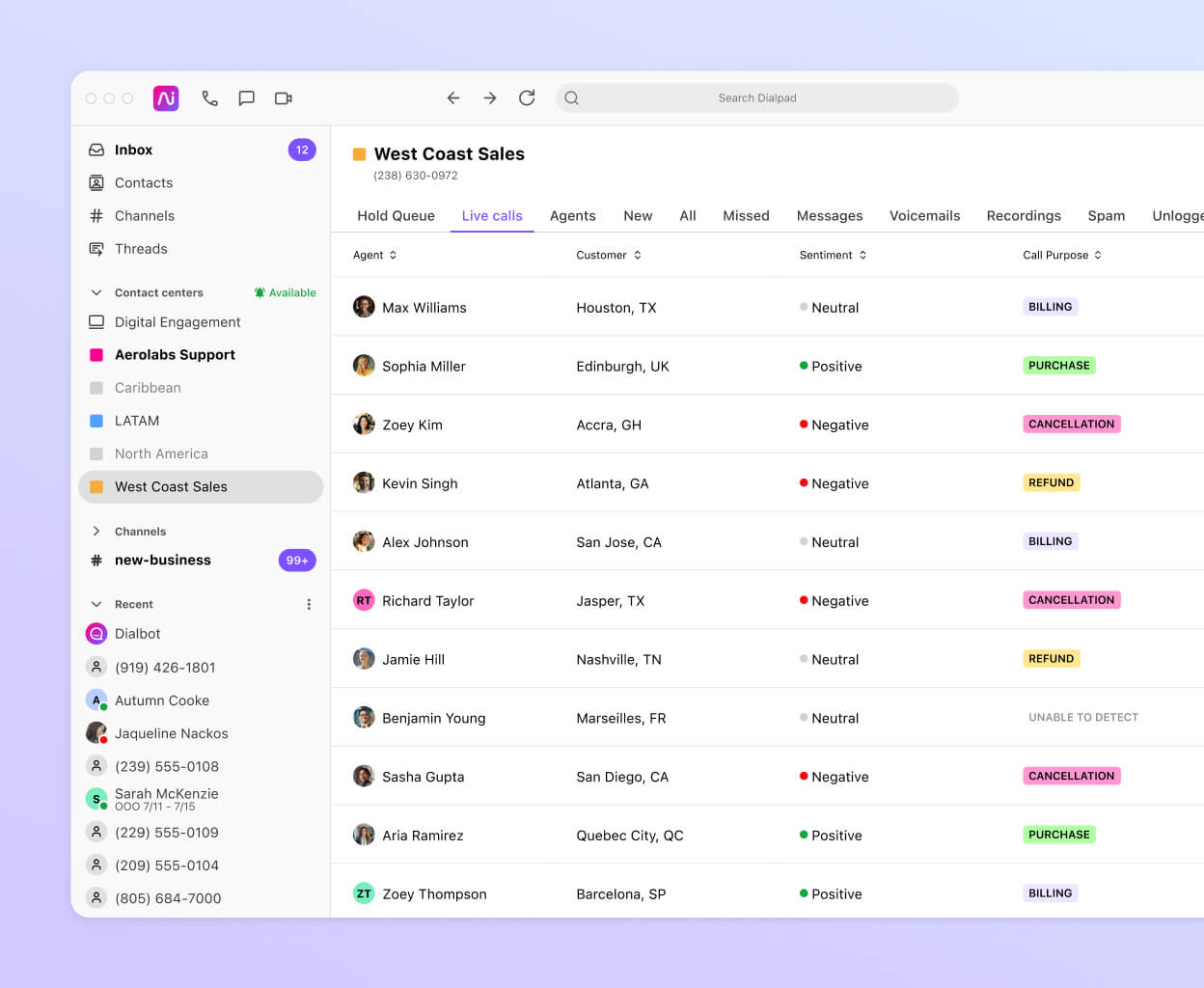Open the messages chat icon in the toolbar
The image size is (1204, 988).
[246, 97]
